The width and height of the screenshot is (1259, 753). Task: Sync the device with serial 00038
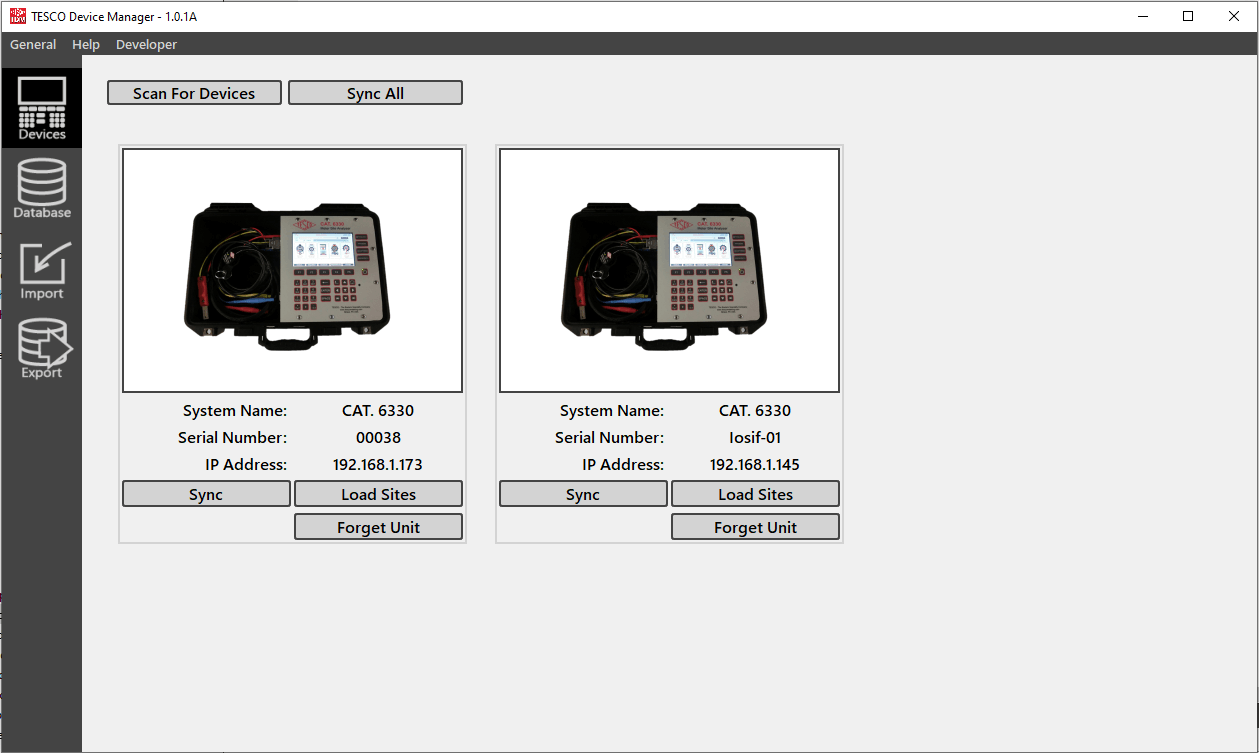click(206, 494)
